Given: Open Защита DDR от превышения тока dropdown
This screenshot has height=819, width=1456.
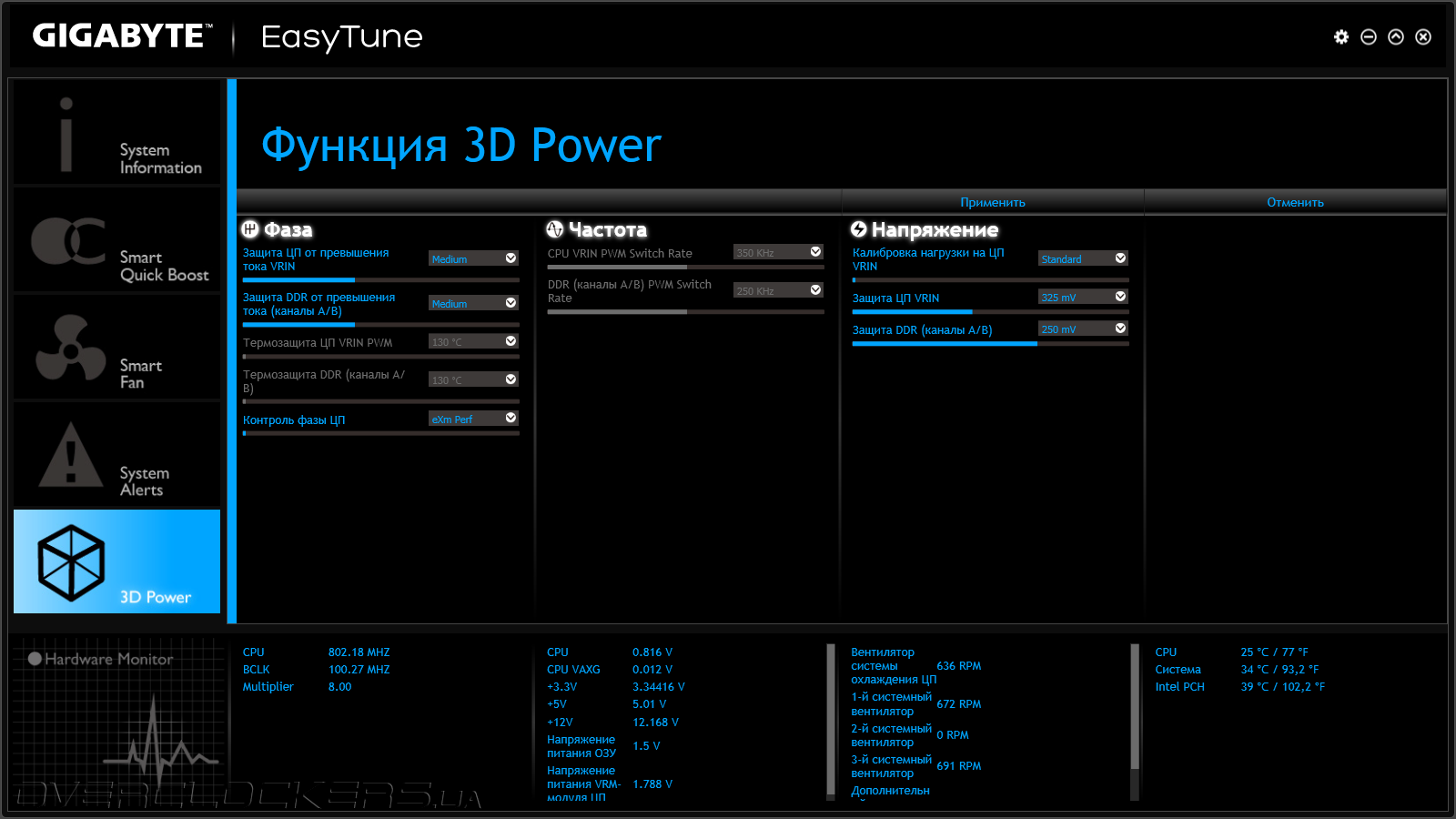Looking at the screenshot, I should coord(473,303).
